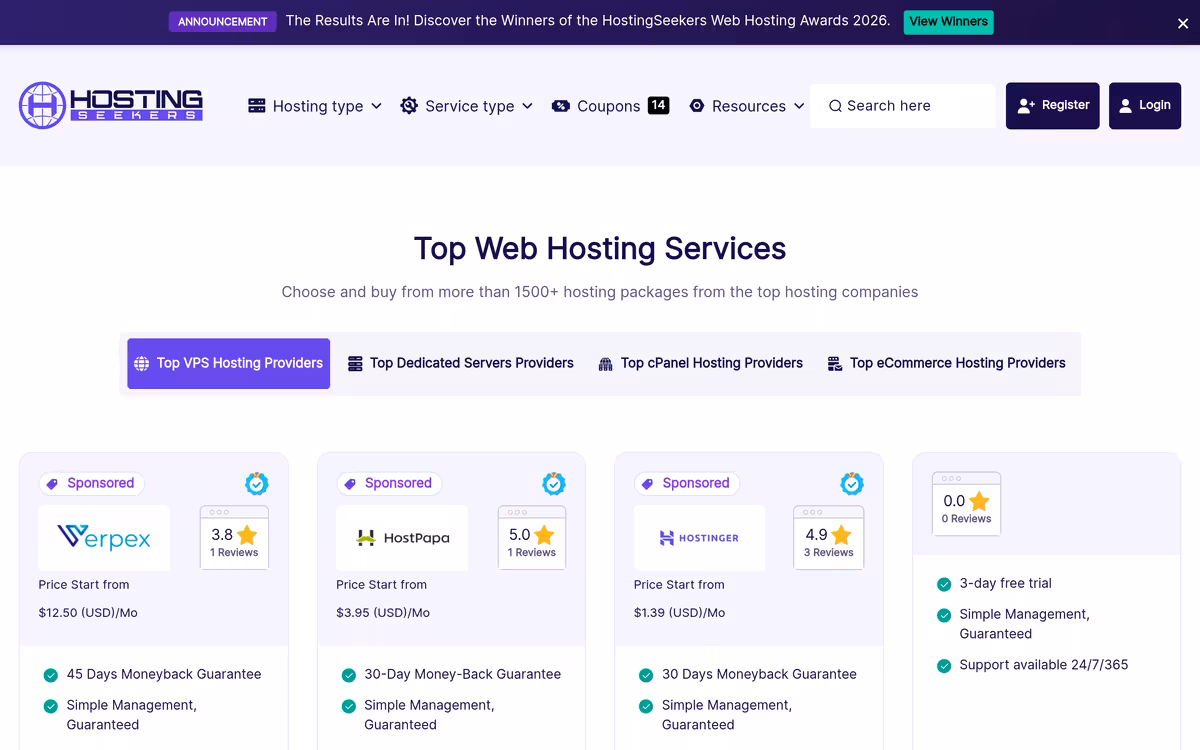1200x750 pixels.
Task: Click the Login button
Action: (x=1145, y=105)
